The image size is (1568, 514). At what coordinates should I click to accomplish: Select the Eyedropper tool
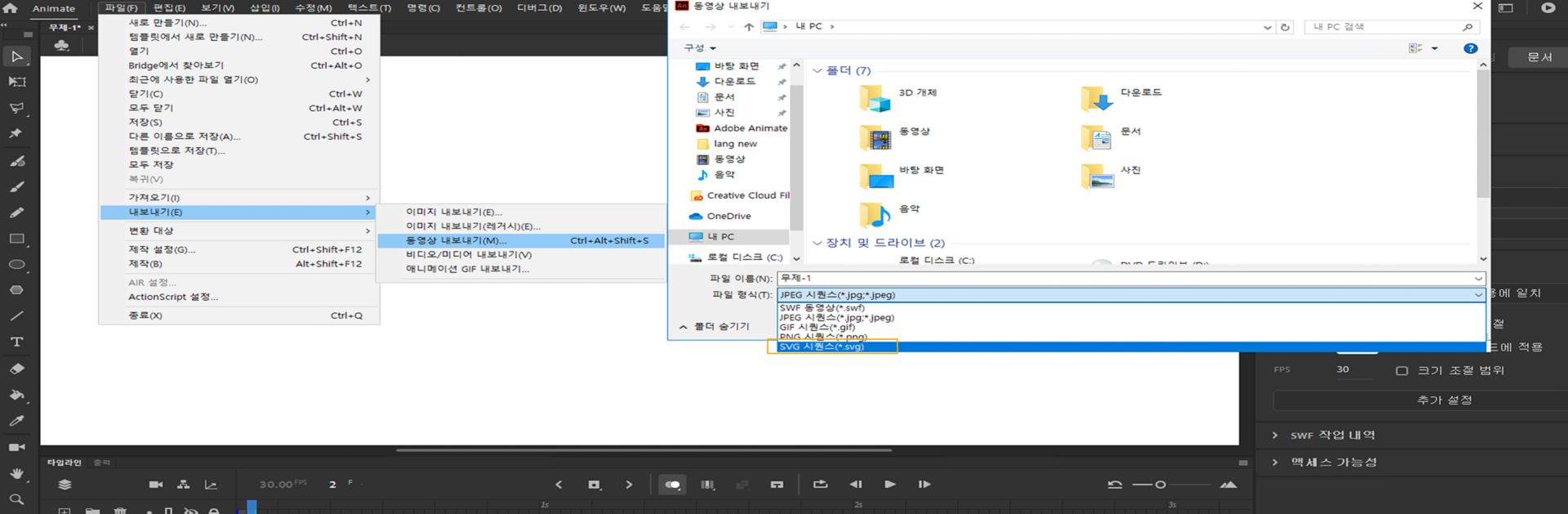click(16, 421)
